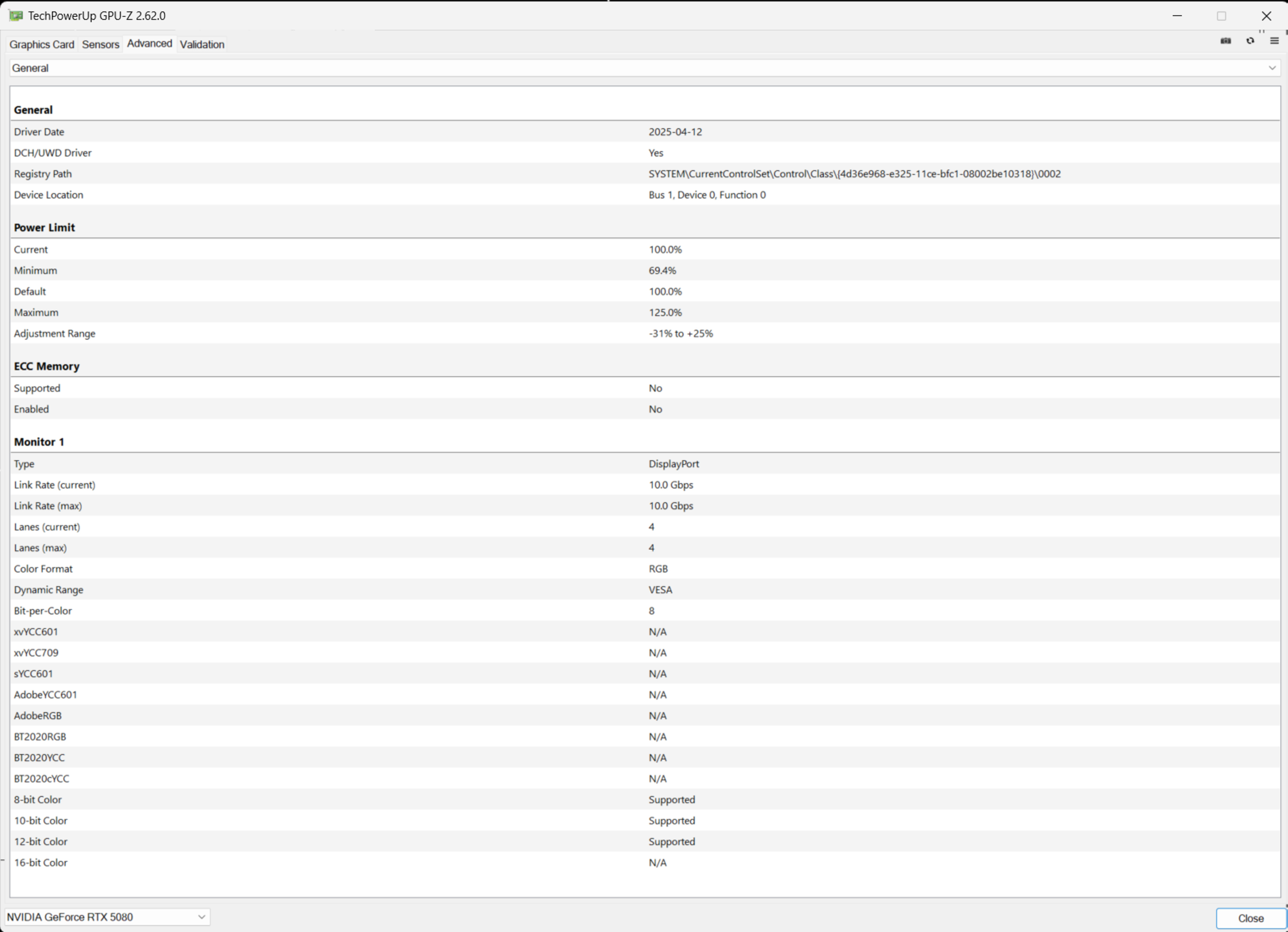Select the Power Limit Maximum row
Screen dimensions: 1288x932
click(x=341, y=312)
